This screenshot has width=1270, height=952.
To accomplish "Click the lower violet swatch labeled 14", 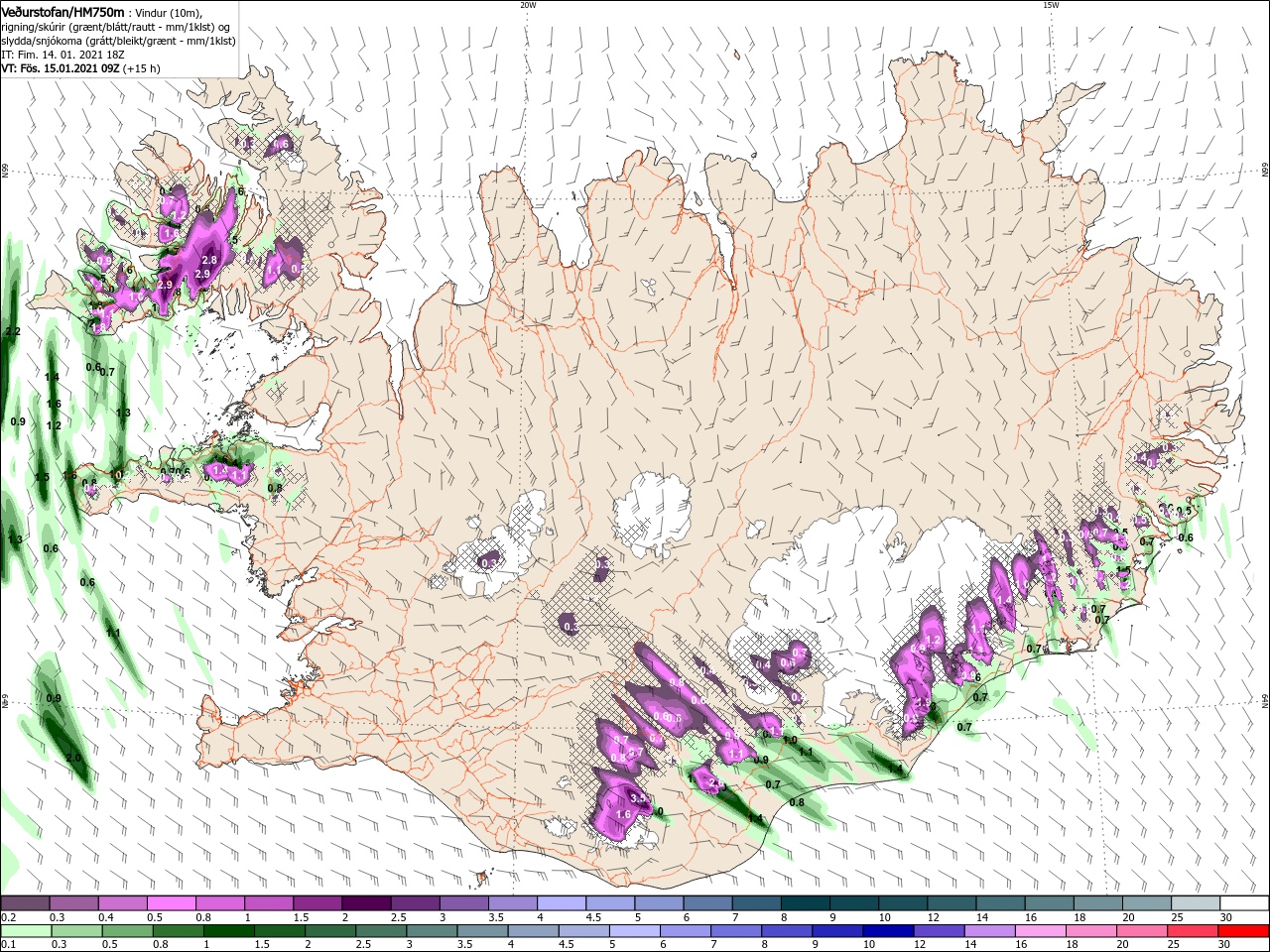I will point(989,931).
